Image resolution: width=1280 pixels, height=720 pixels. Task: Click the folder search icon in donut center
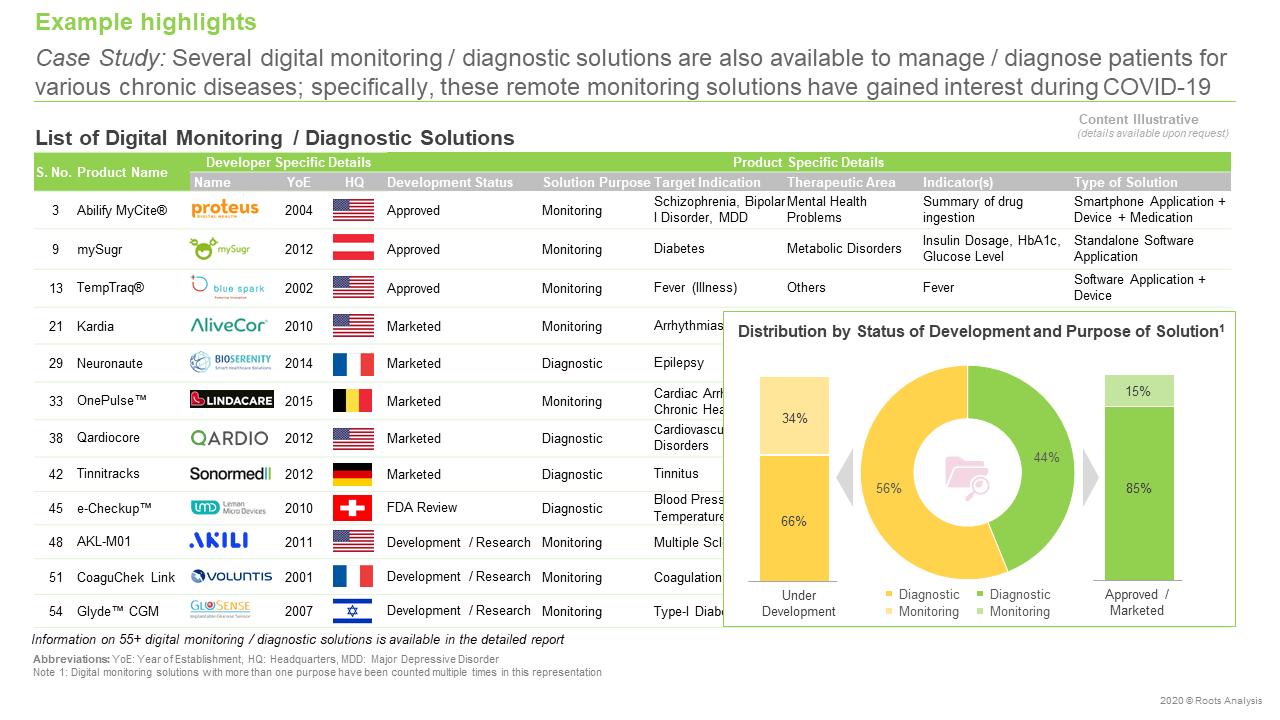click(x=967, y=476)
